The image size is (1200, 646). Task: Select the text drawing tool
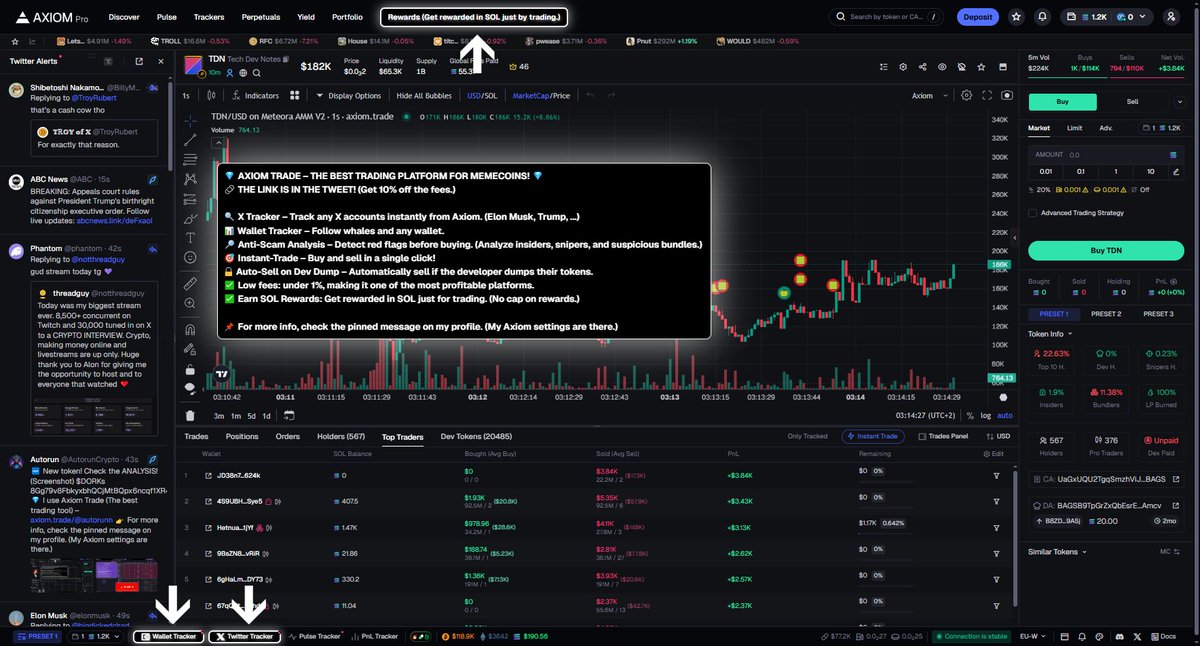coord(190,237)
